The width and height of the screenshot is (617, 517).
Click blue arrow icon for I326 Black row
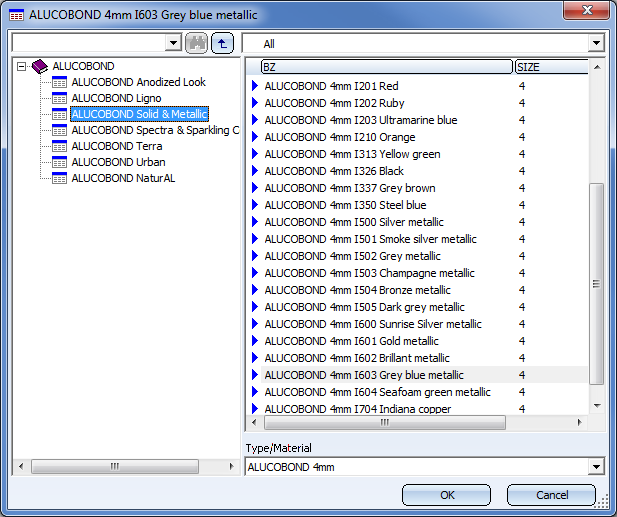click(255, 171)
